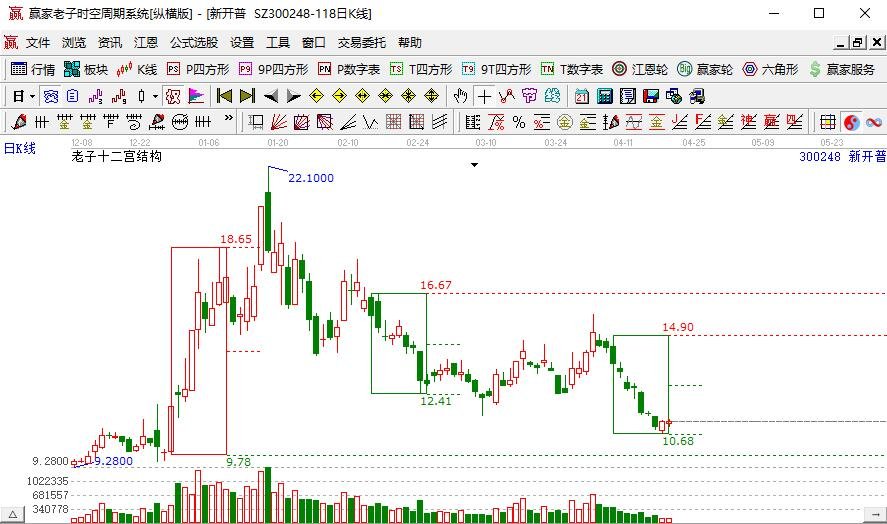
Task: Toggle the crosshair cursor tool
Action: 484,97
